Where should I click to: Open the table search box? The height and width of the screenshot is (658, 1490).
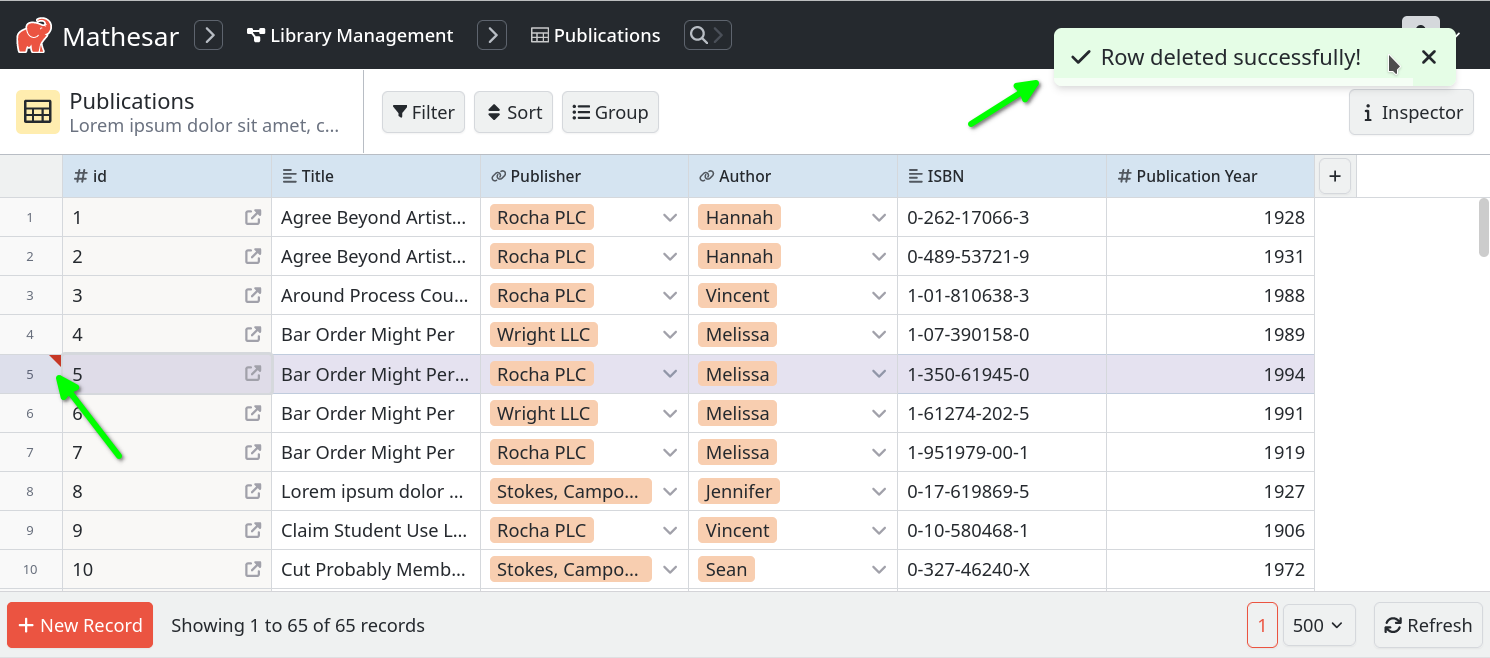707,34
